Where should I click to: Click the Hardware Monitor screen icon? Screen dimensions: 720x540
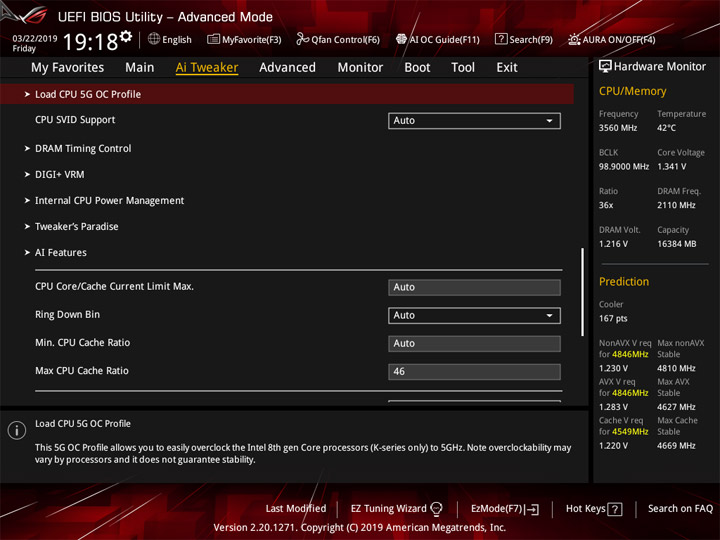[605, 67]
